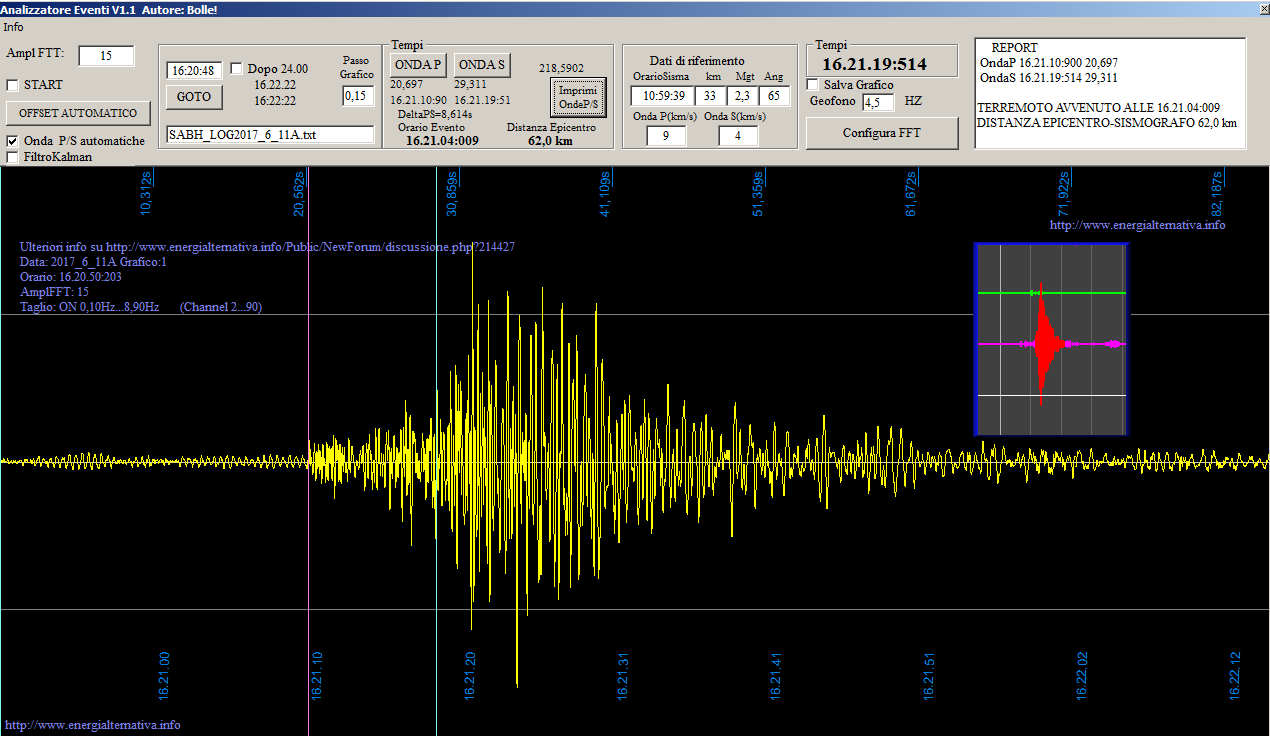Click the 16.21.31 time axis label

point(622,675)
